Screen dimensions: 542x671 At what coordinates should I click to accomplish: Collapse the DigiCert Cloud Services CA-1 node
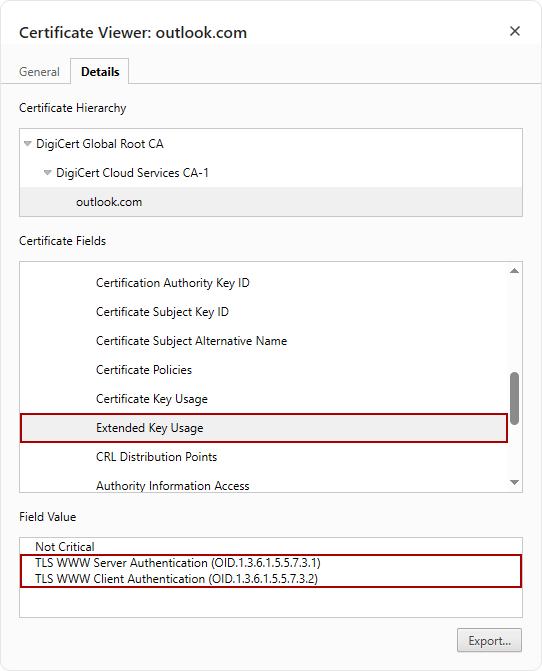47,173
